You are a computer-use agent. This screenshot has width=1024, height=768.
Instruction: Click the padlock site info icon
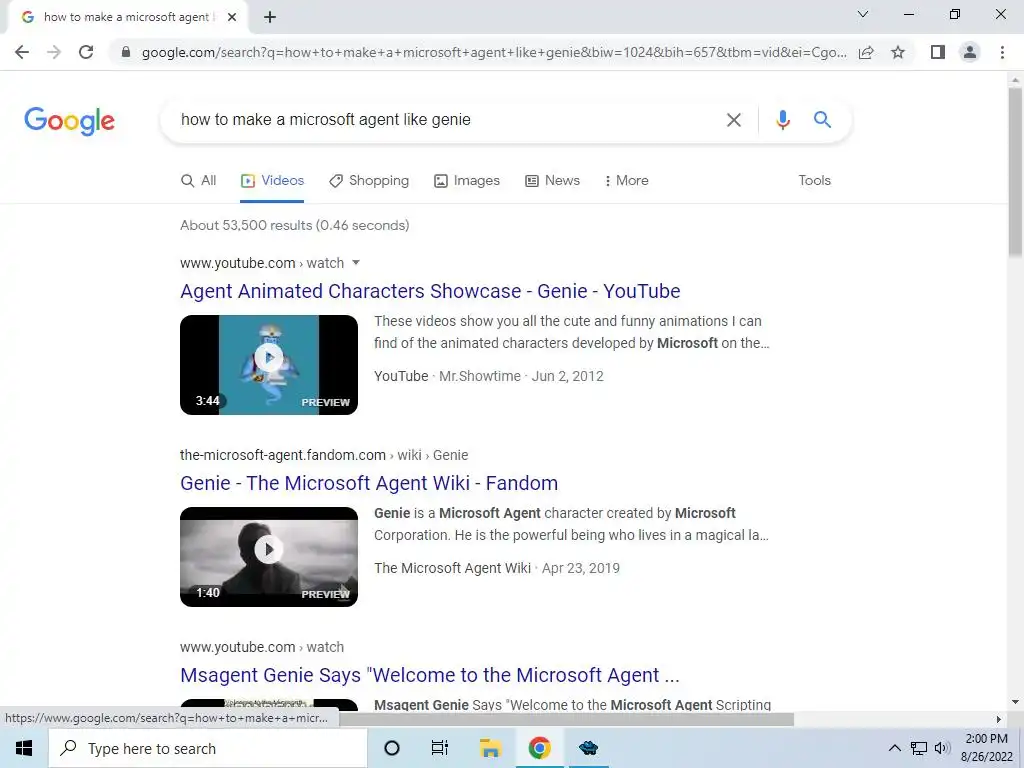(x=126, y=52)
